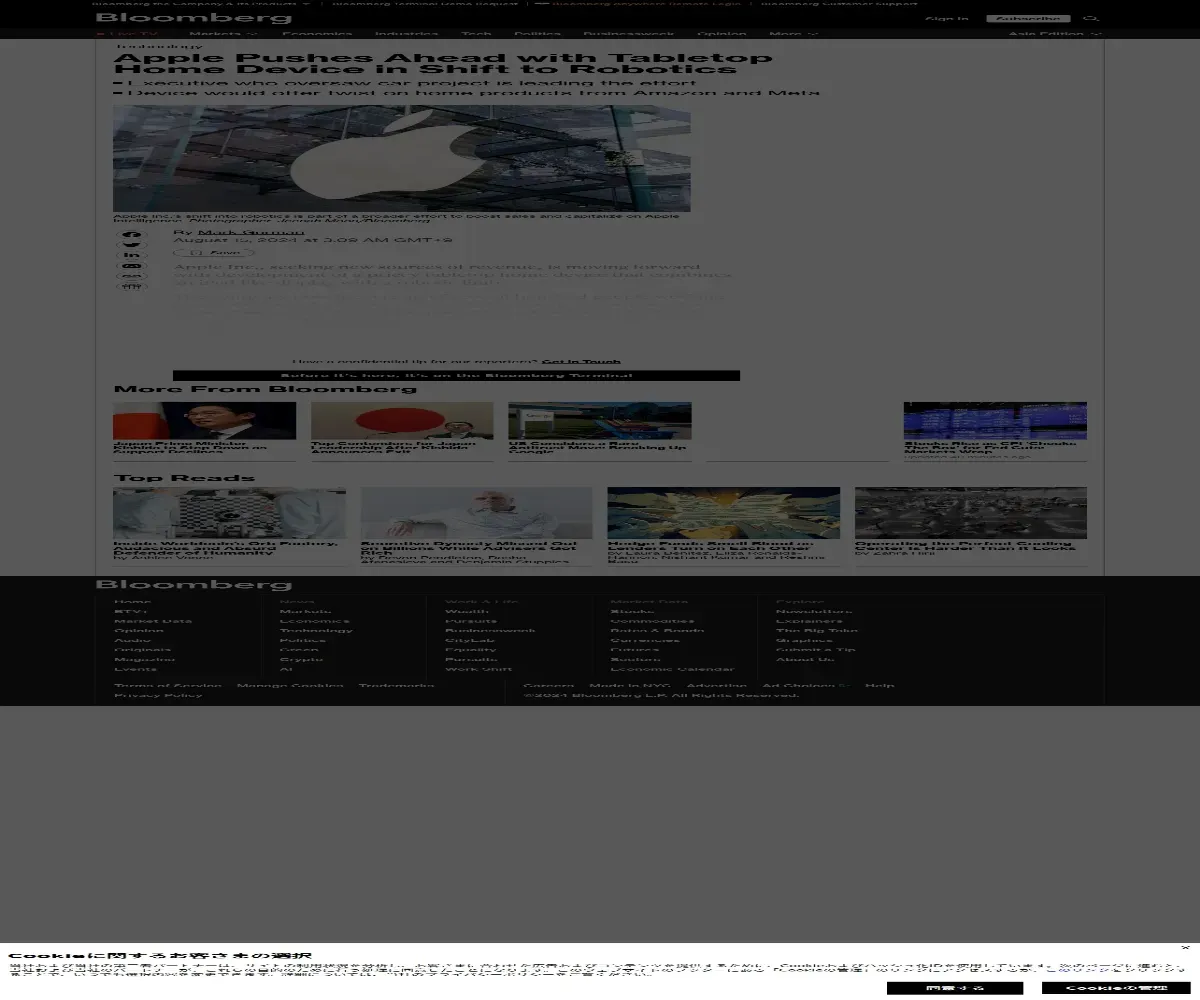Share article via LinkedIn icon

click(132, 256)
